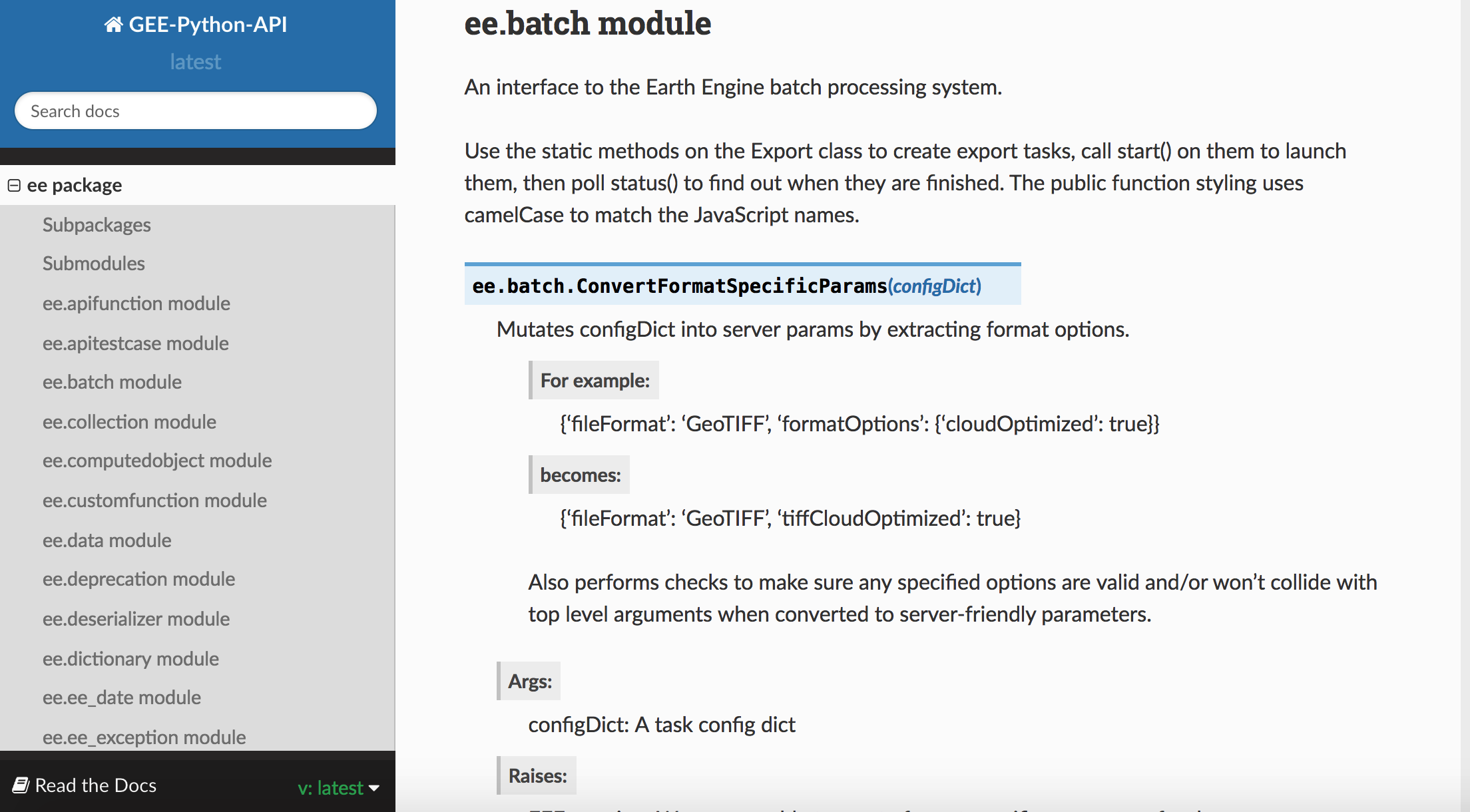Open ee.apitestcase module page

pos(136,343)
